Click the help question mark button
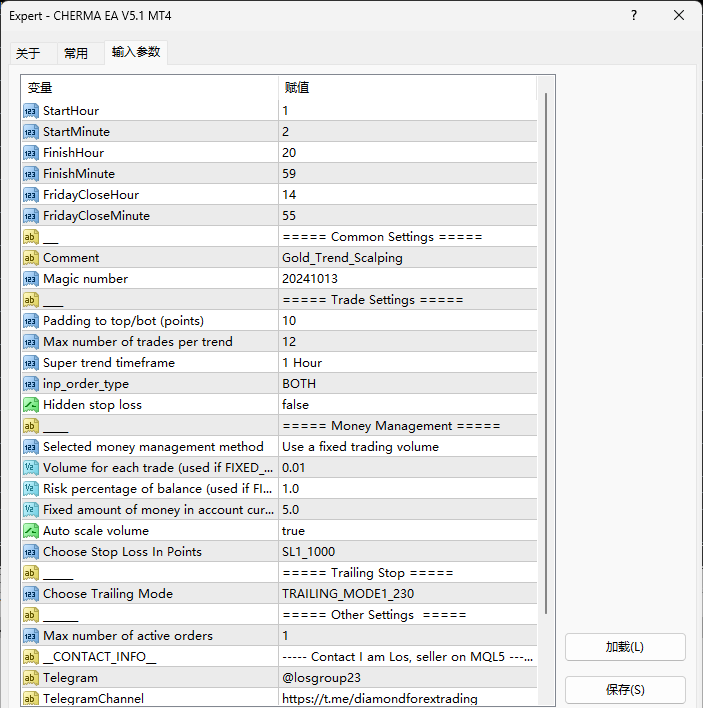 coord(634,15)
